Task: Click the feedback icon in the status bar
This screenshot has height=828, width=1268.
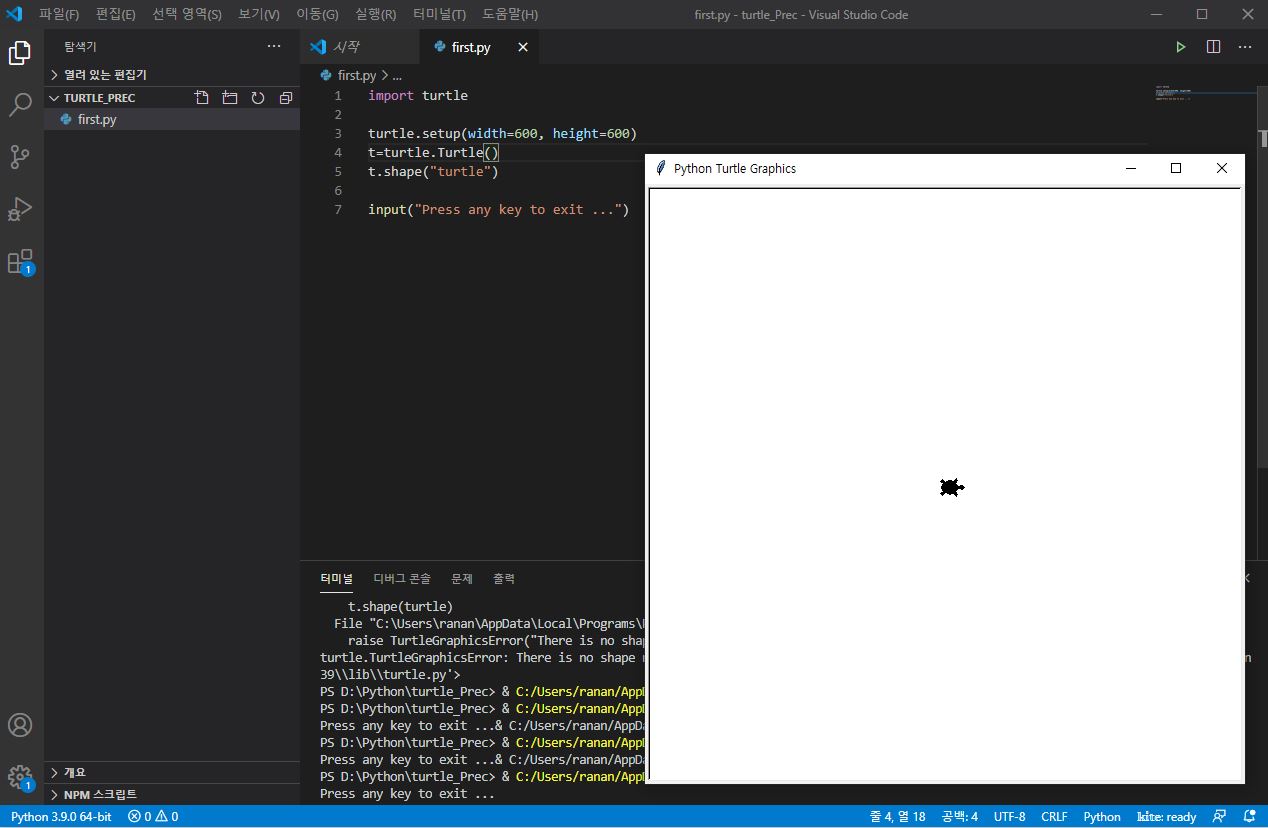Action: click(1219, 816)
